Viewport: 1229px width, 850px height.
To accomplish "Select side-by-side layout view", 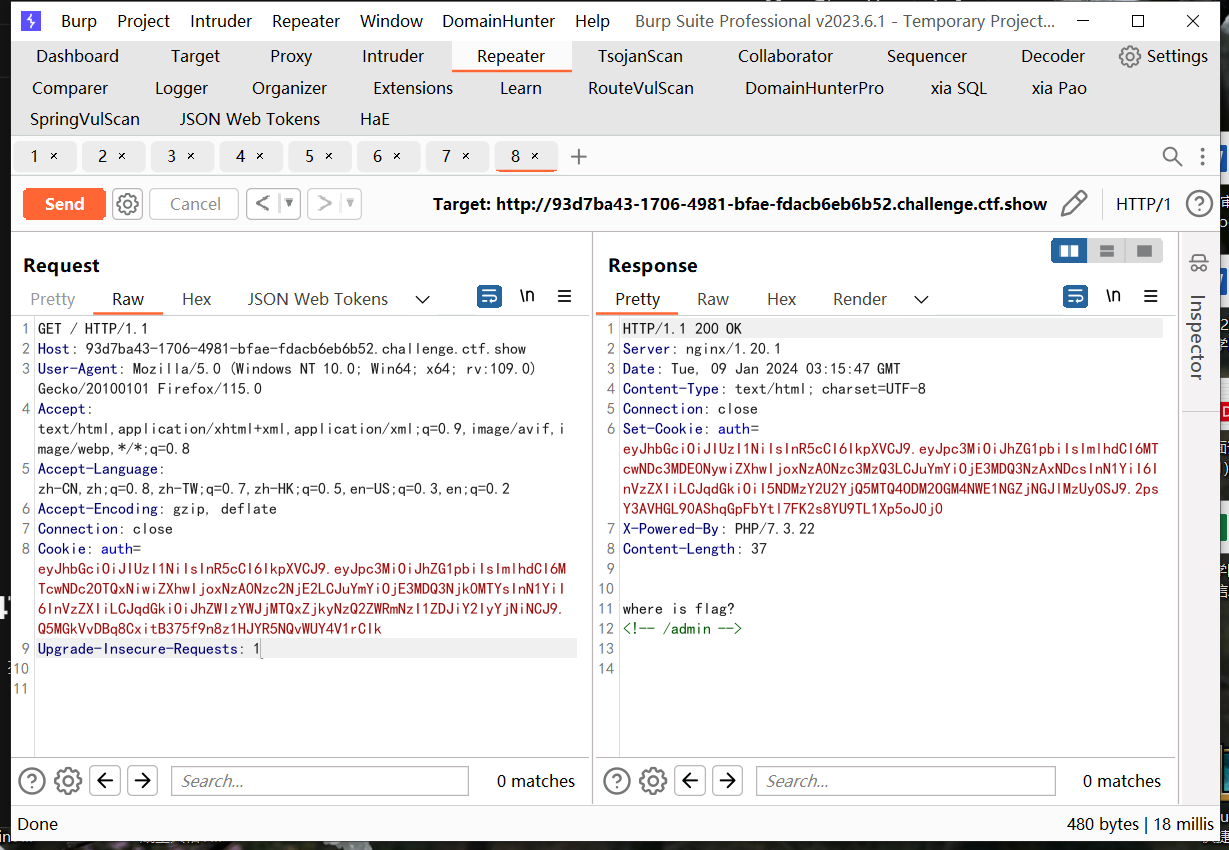I will (1069, 250).
